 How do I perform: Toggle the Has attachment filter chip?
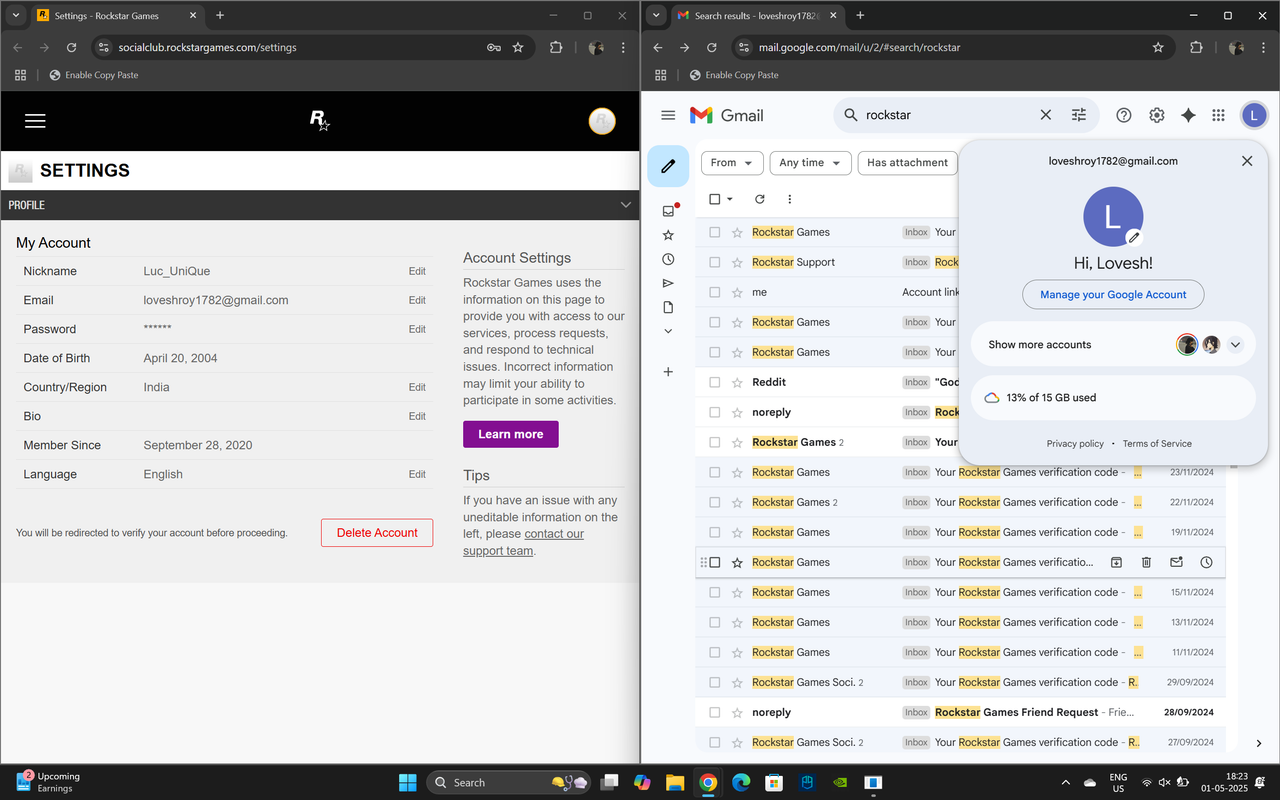click(907, 163)
